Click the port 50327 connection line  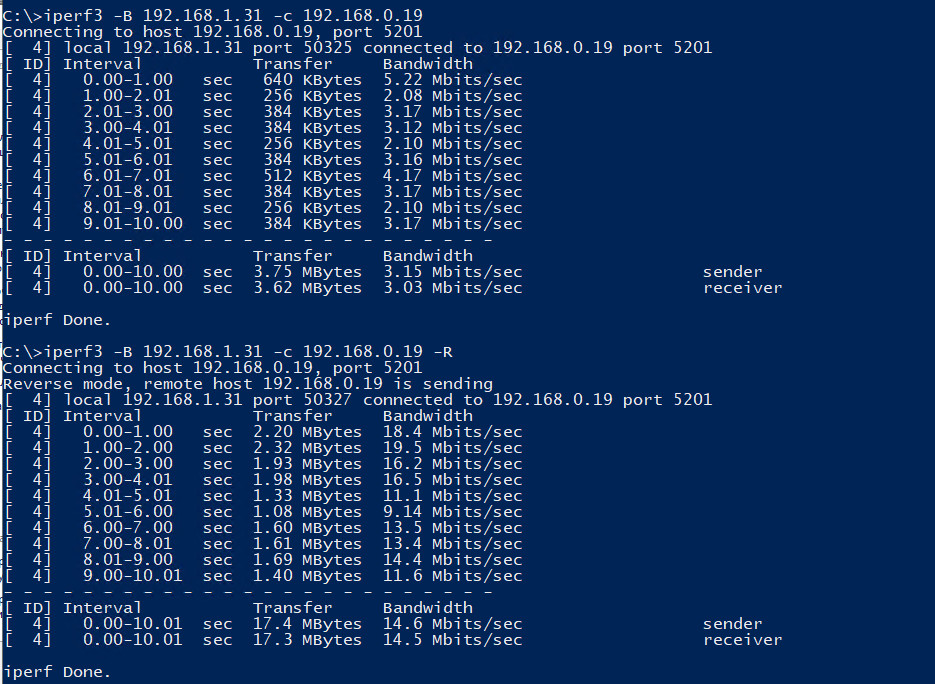(x=358, y=400)
